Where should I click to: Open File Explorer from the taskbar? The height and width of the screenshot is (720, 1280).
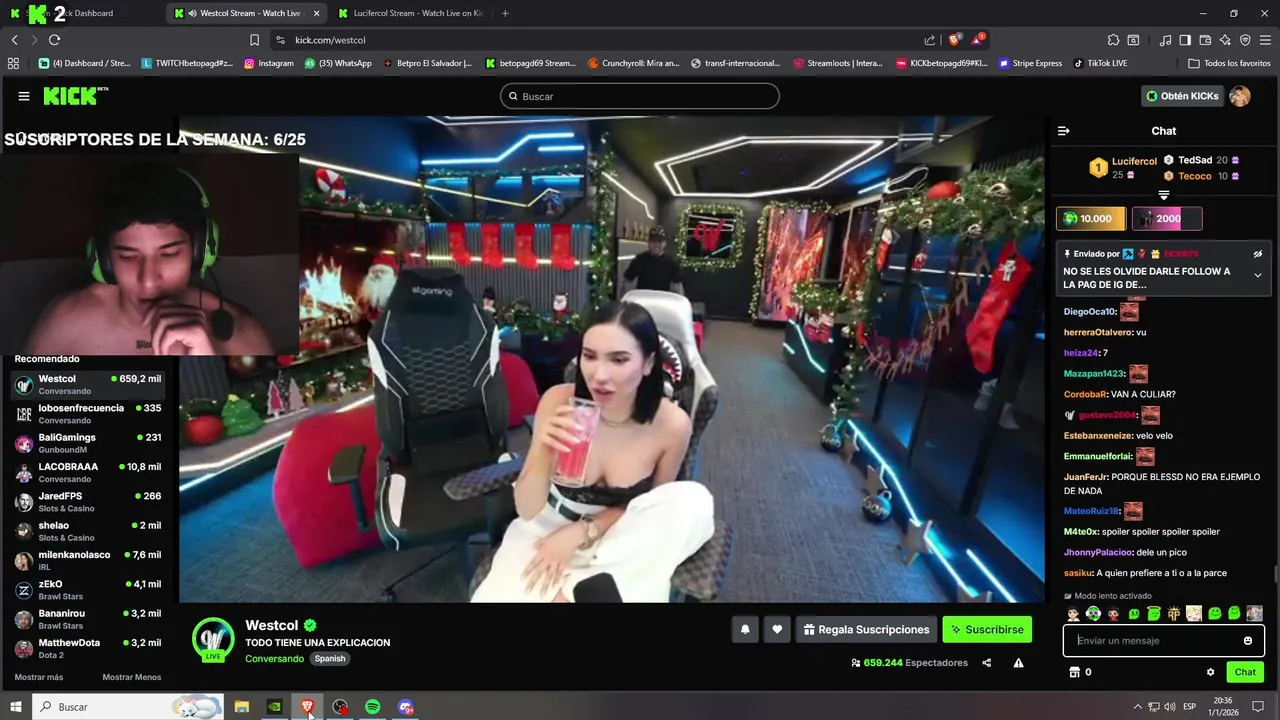coord(241,707)
